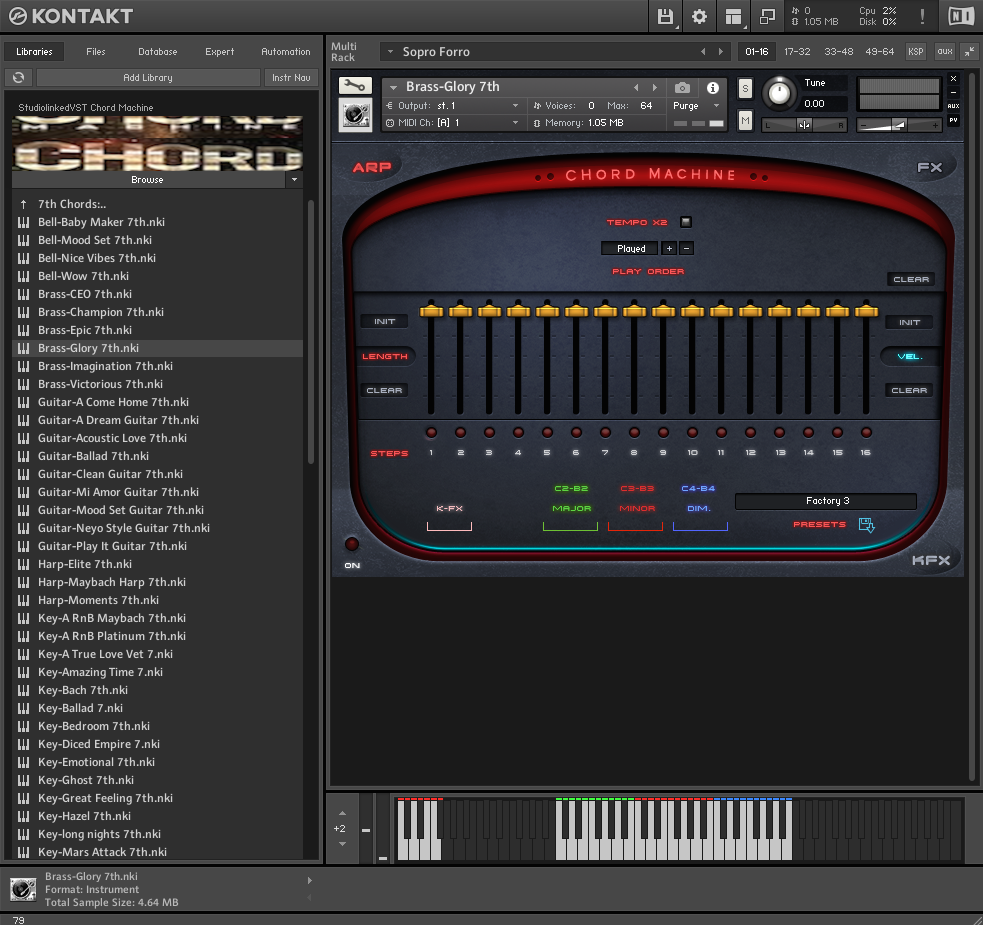
Task: Click the rack minimize icon next to aux
Action: (969, 52)
